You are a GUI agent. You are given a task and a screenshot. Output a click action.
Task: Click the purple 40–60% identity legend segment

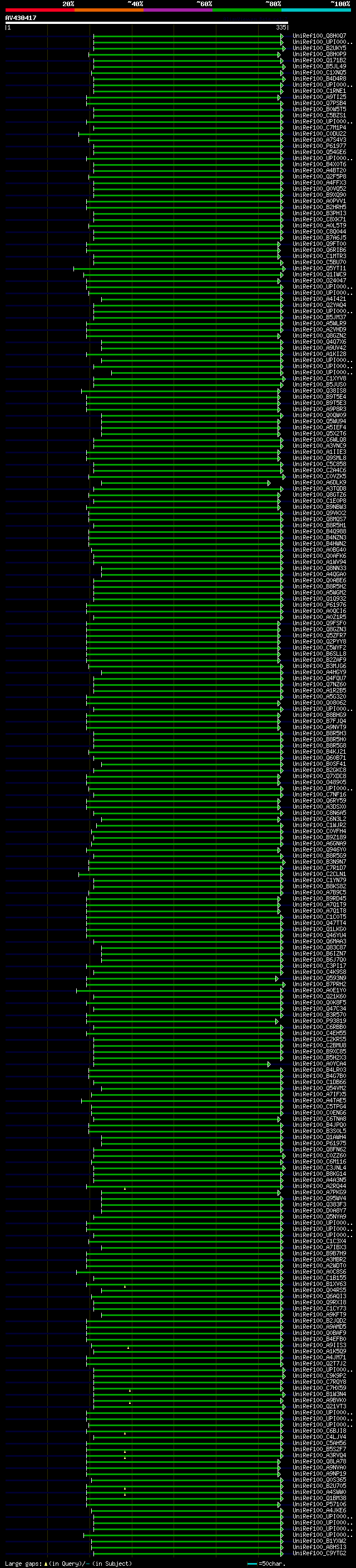[177, 10]
